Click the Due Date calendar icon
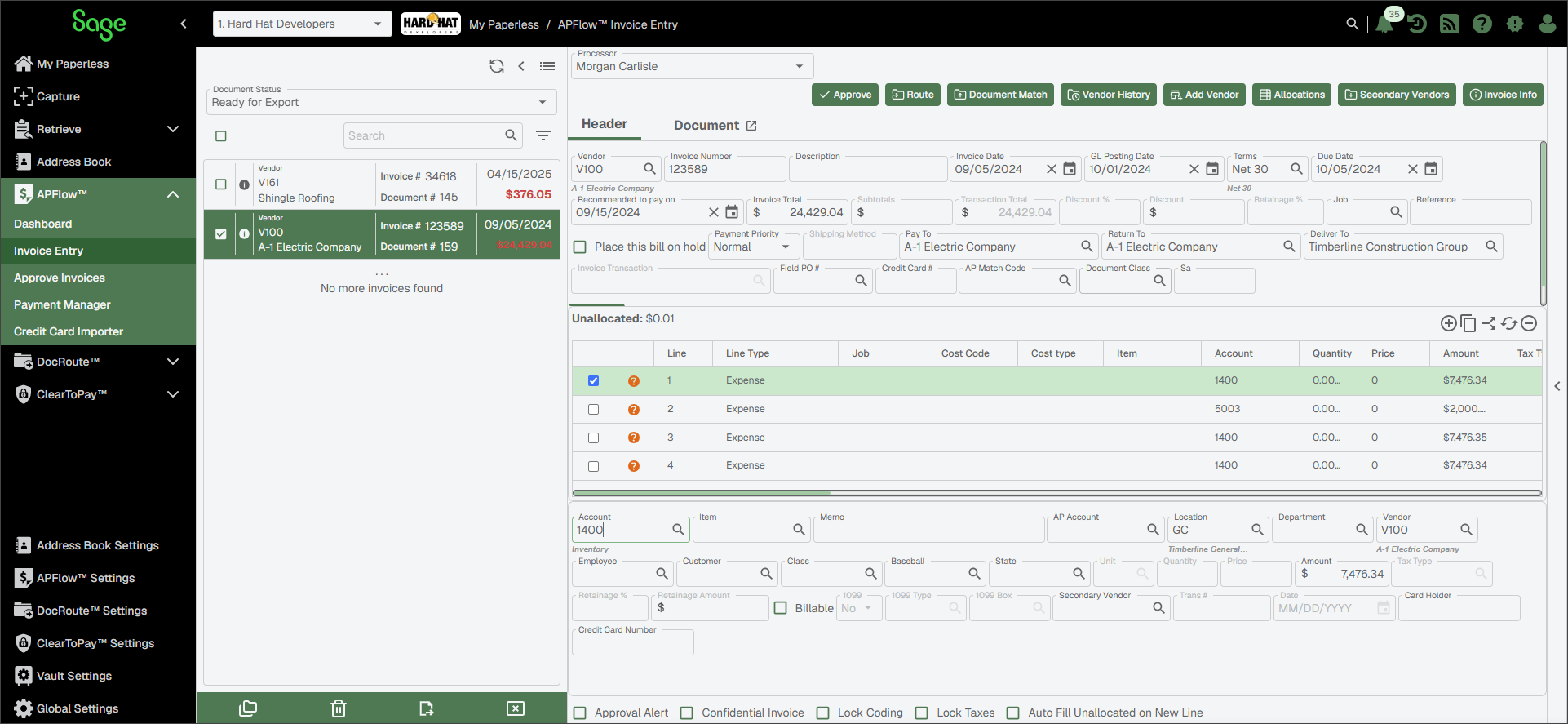This screenshot has width=1568, height=724. 1431,169
